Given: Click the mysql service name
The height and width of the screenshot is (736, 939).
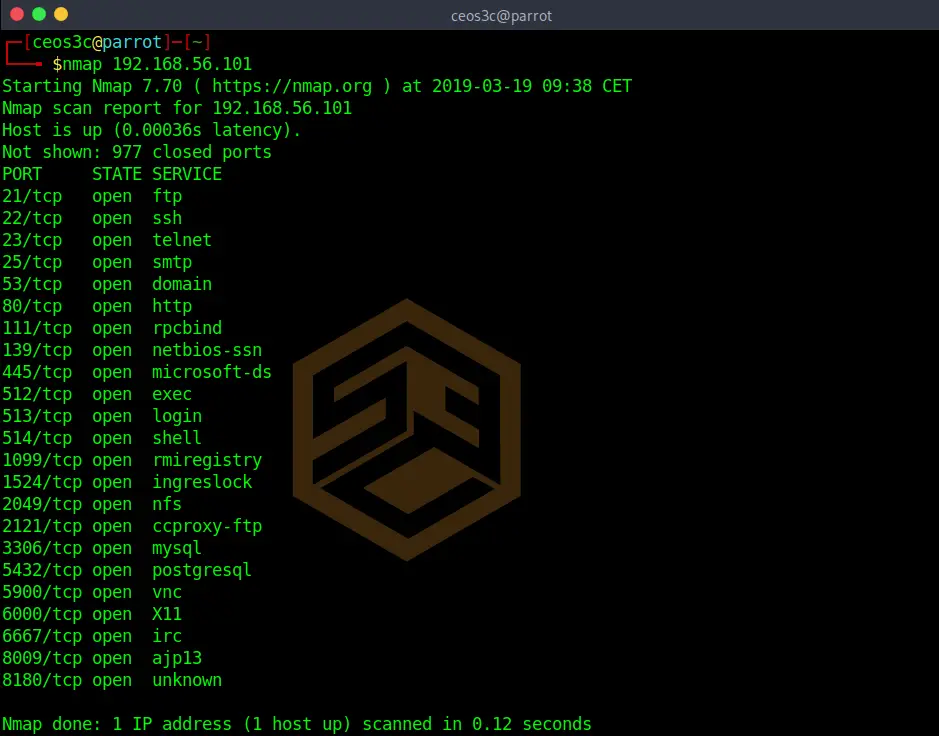Looking at the screenshot, I should [177, 549].
